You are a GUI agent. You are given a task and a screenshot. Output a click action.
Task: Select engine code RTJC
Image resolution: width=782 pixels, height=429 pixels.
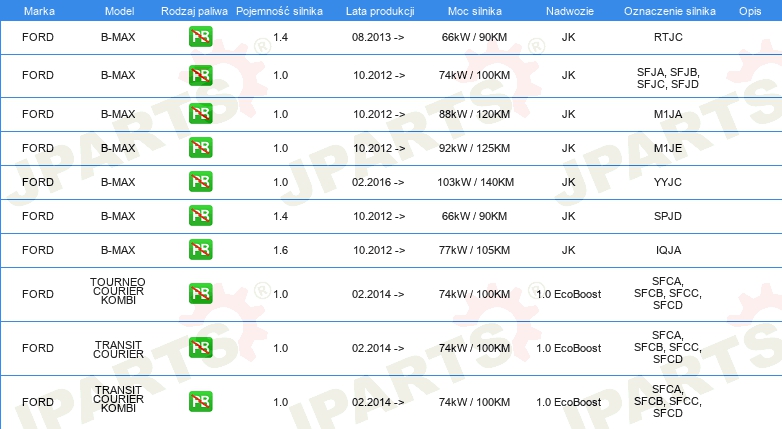[668, 37]
